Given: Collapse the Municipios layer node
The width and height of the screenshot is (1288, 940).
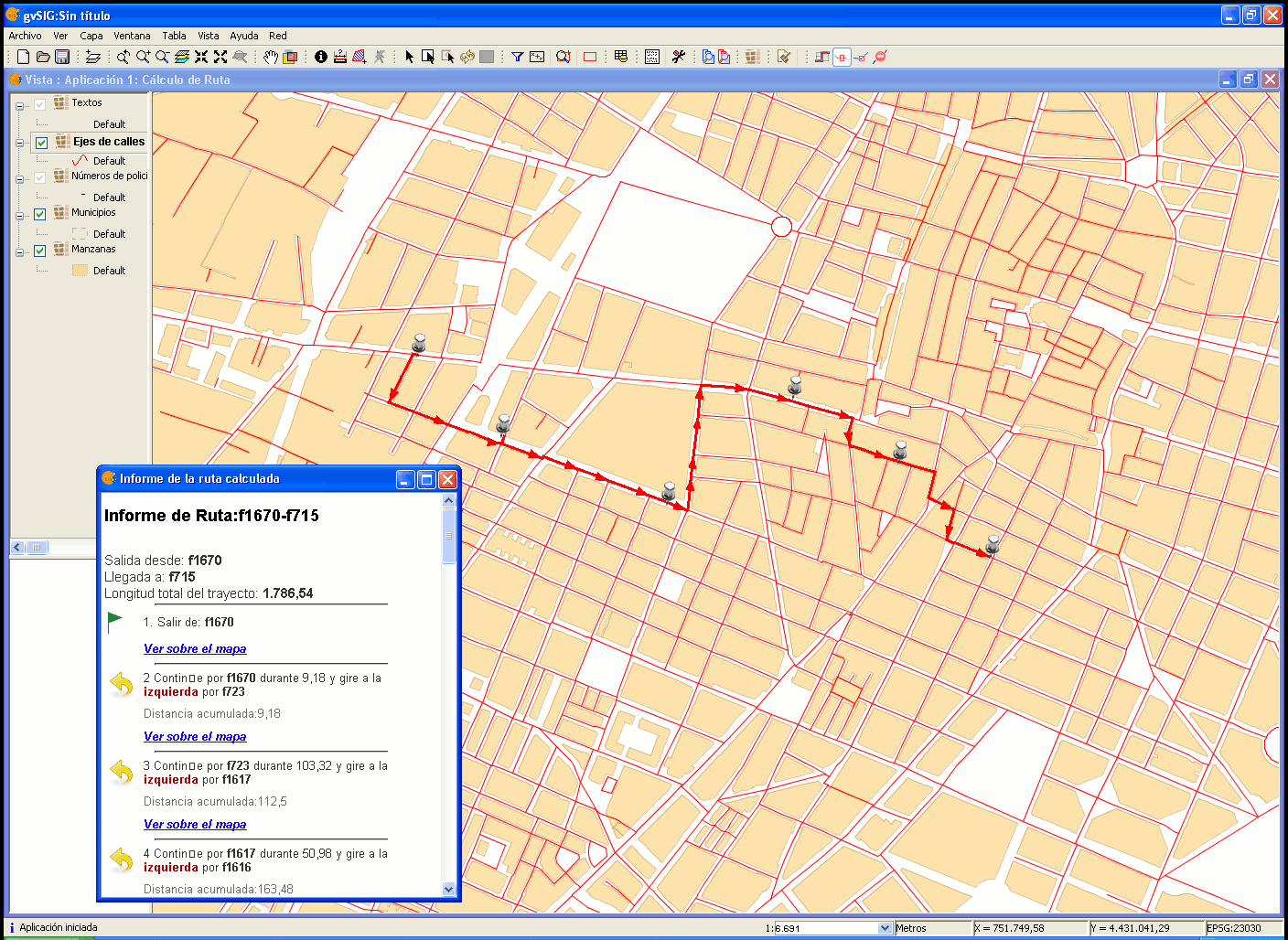Looking at the screenshot, I should (19, 216).
